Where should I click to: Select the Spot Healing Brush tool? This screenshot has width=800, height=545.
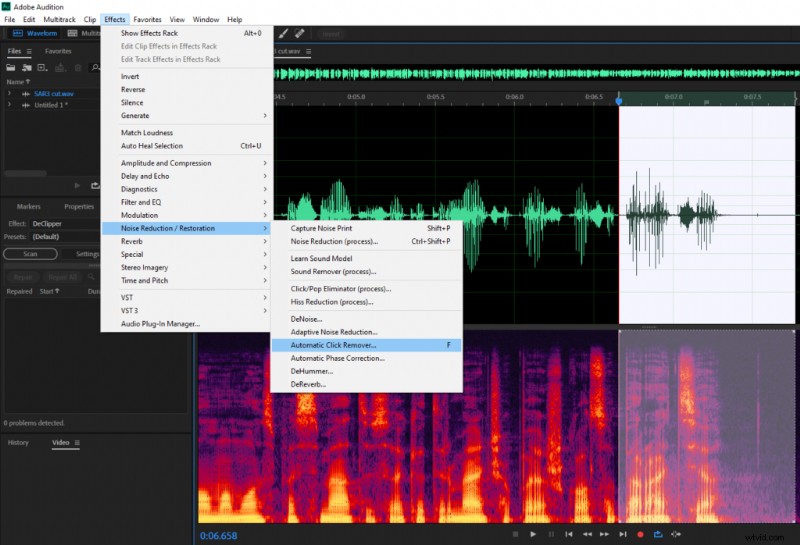[300, 34]
